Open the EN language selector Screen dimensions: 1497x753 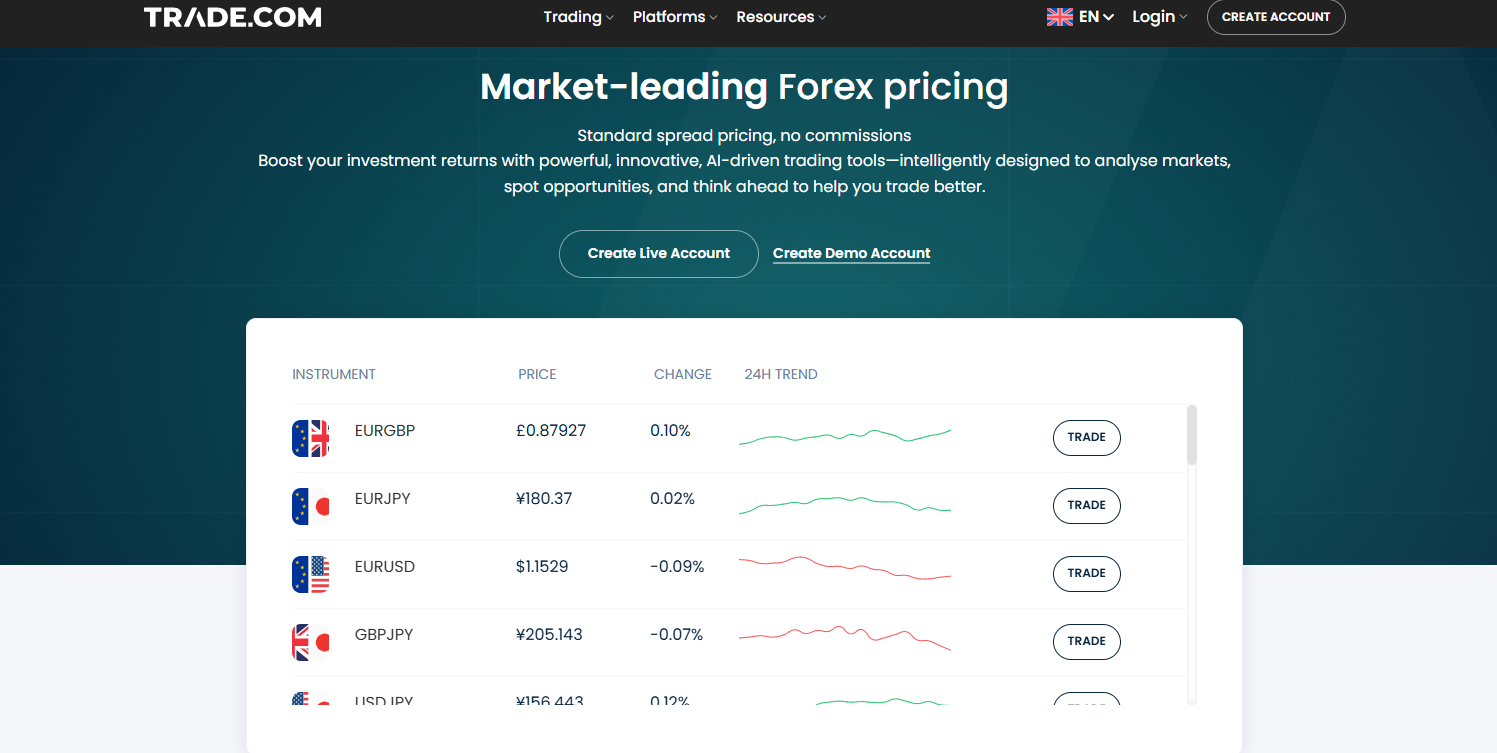click(x=1096, y=17)
